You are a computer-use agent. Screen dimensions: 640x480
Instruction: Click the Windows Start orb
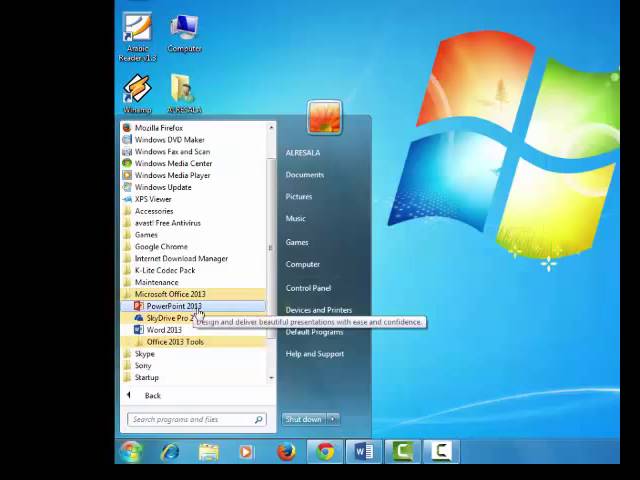click(131, 452)
